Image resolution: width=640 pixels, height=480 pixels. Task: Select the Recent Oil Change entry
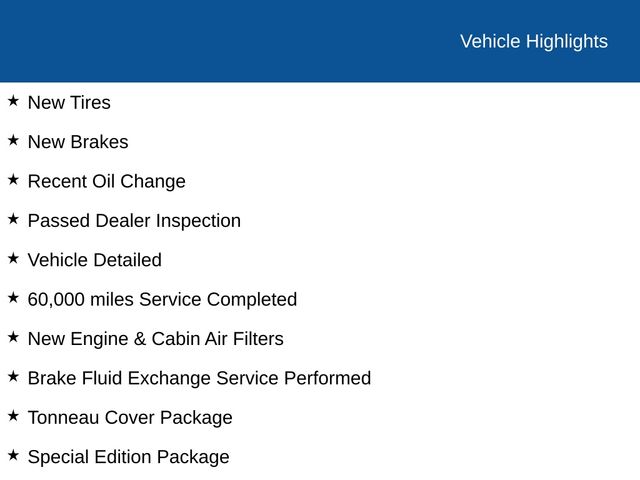[x=107, y=182]
